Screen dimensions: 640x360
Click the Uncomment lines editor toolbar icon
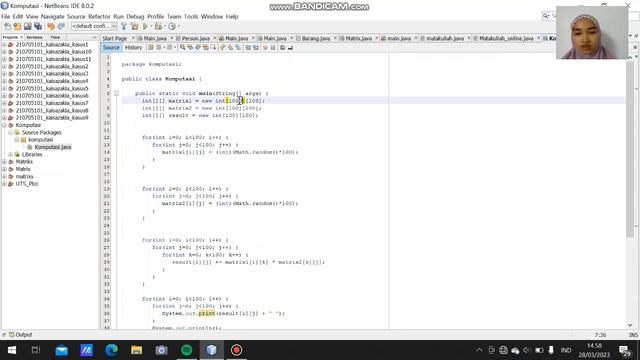pyautogui.click(x=290, y=48)
